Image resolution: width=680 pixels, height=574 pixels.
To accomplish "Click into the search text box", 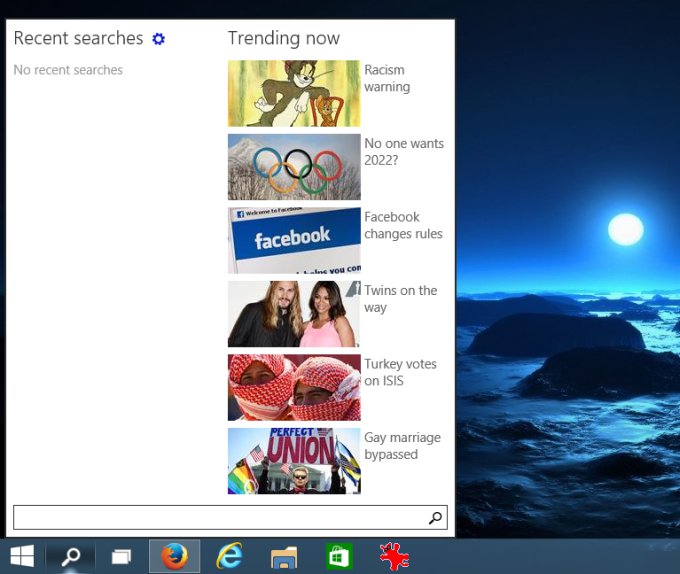I will [230, 517].
